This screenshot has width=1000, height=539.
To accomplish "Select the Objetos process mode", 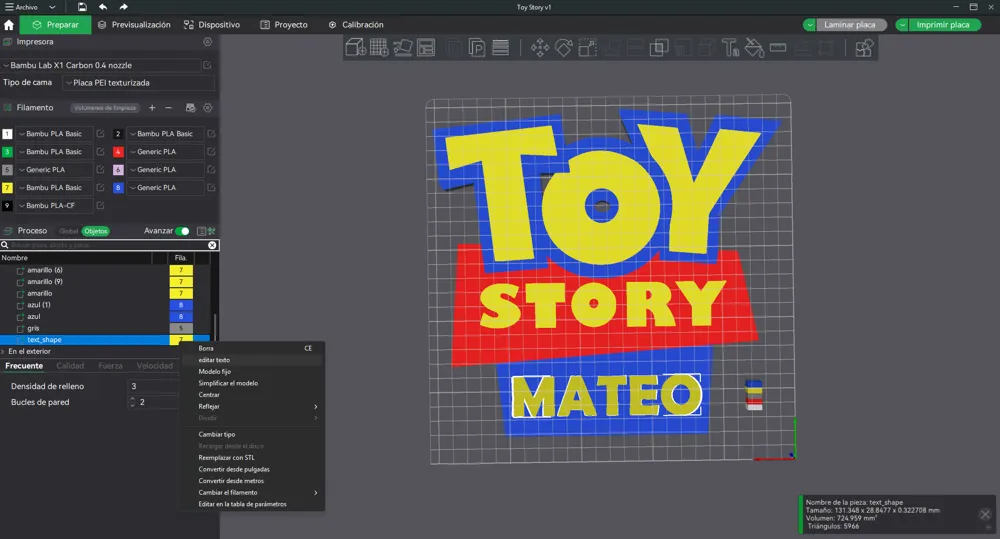I will (x=96, y=231).
